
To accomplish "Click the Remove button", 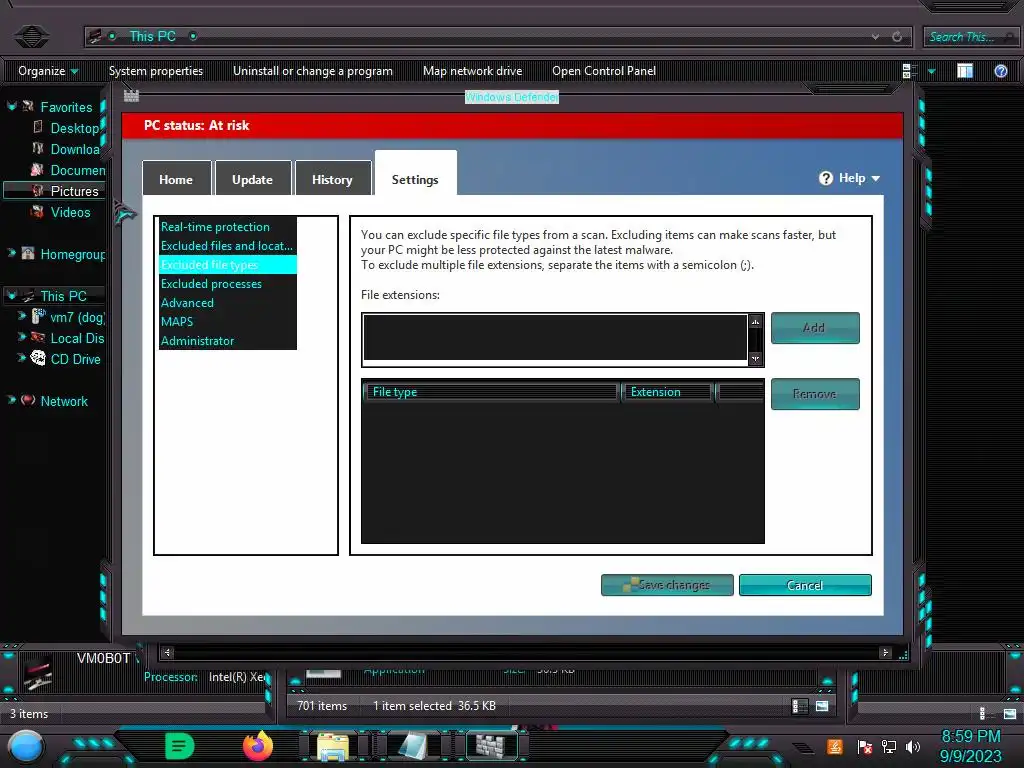I will [x=815, y=394].
